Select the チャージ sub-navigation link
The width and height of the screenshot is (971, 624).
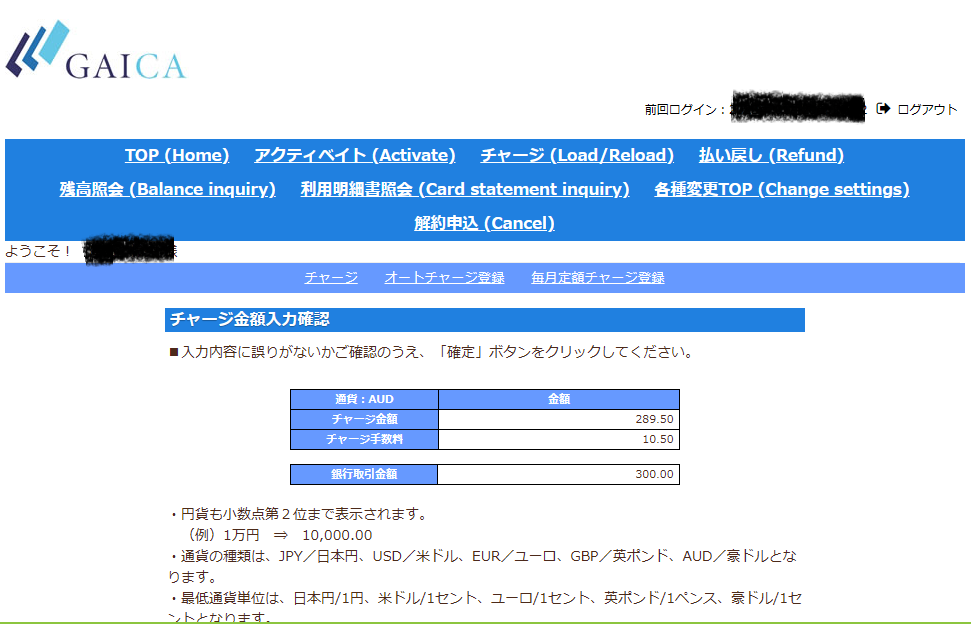(x=331, y=277)
